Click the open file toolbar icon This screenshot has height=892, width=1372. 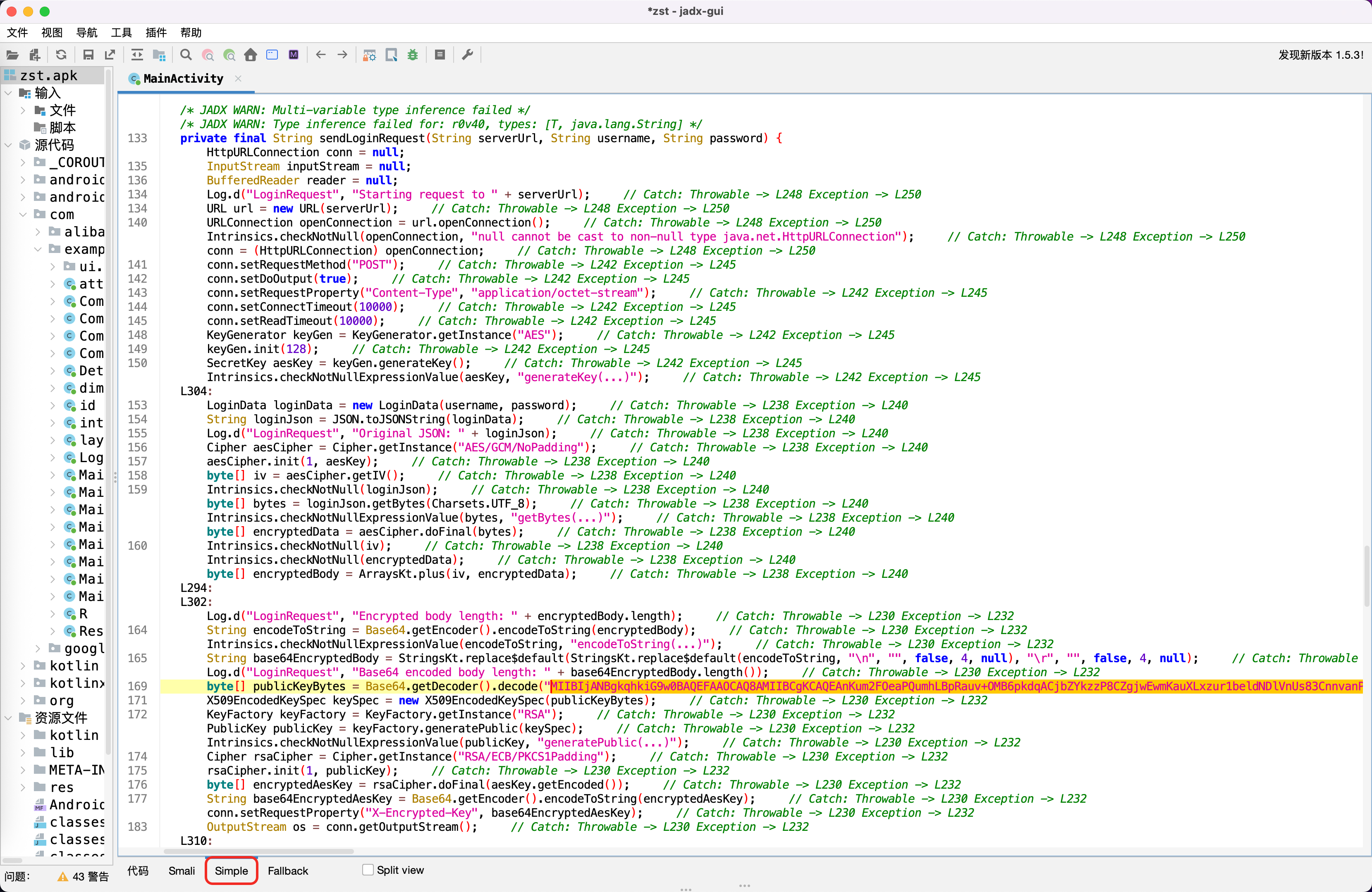[x=13, y=55]
